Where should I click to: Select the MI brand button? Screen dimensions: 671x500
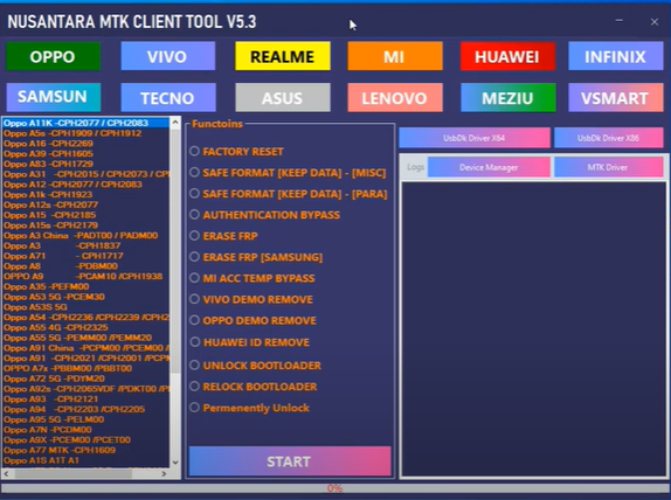tap(395, 56)
